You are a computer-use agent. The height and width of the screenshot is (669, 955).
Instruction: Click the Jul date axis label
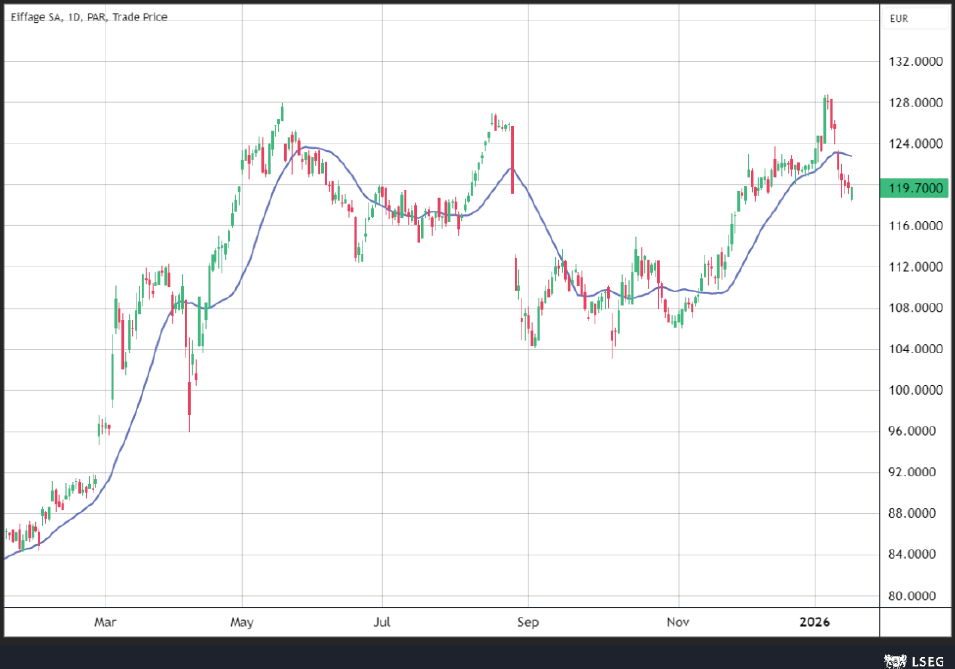[382, 622]
